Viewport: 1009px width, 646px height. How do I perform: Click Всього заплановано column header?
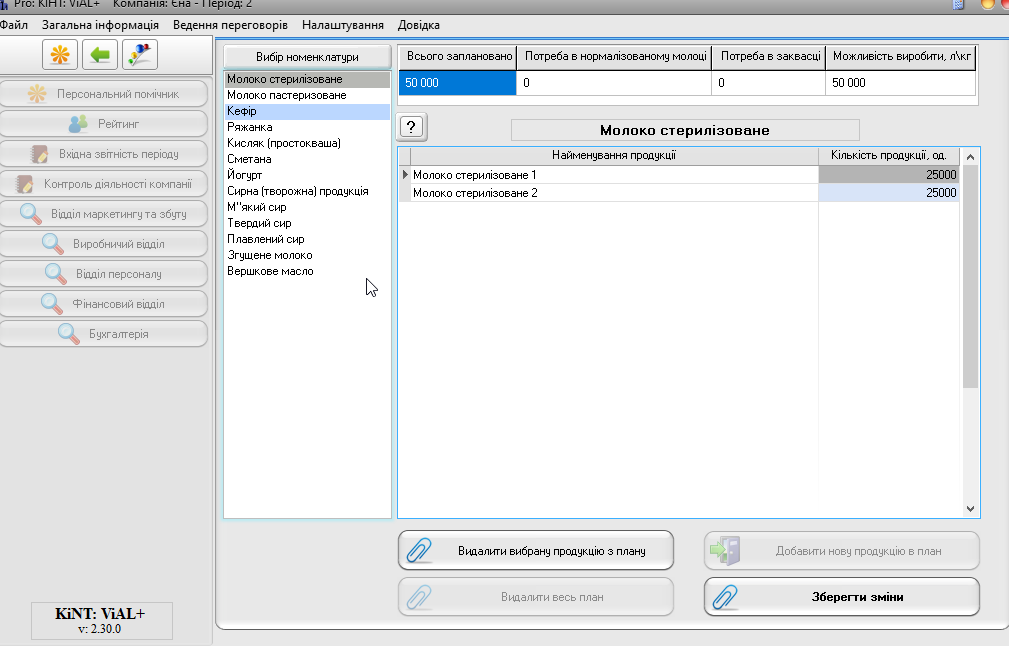tap(458, 57)
